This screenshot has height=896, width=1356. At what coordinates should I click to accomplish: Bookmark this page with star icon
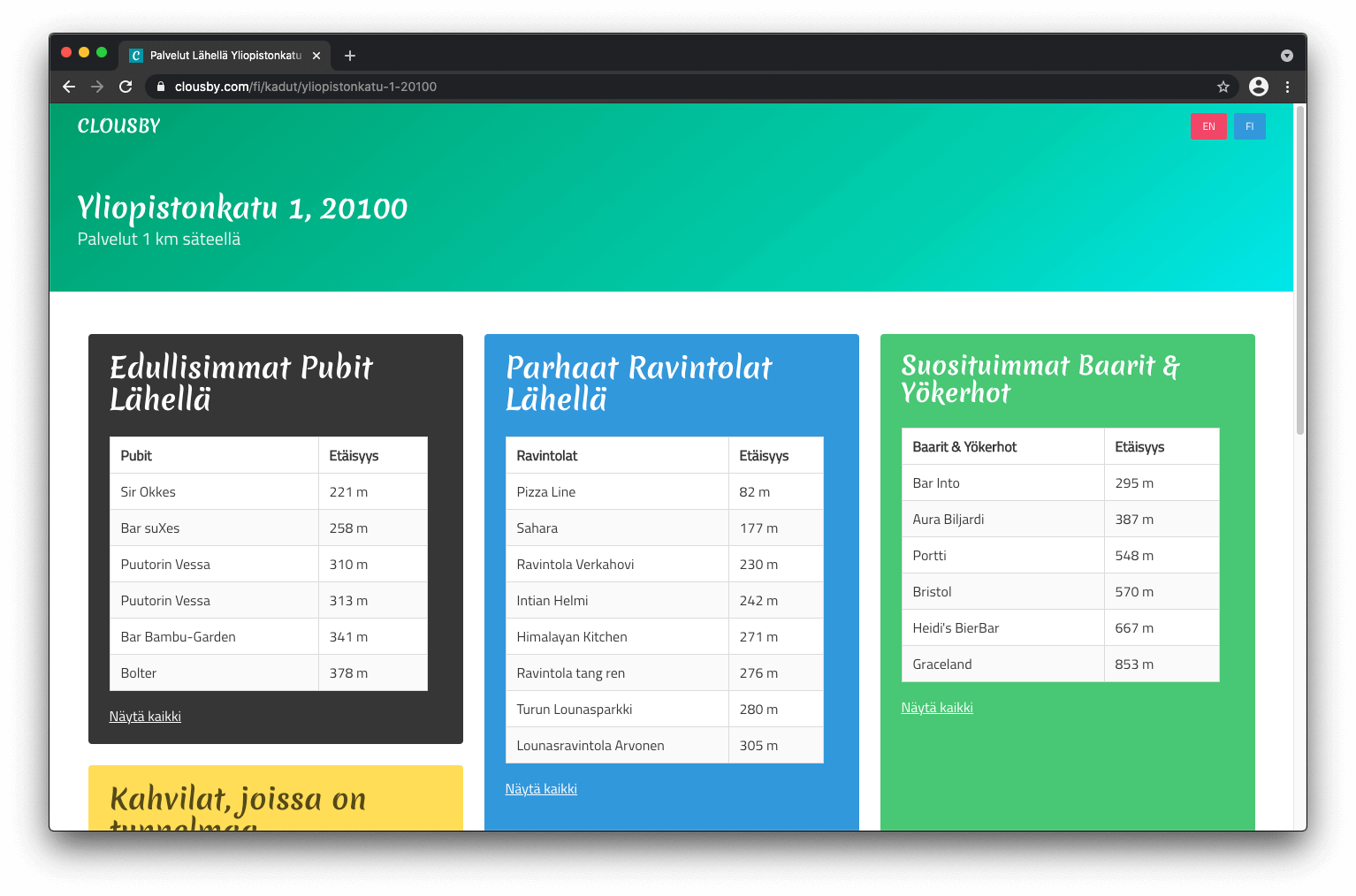tap(1223, 87)
